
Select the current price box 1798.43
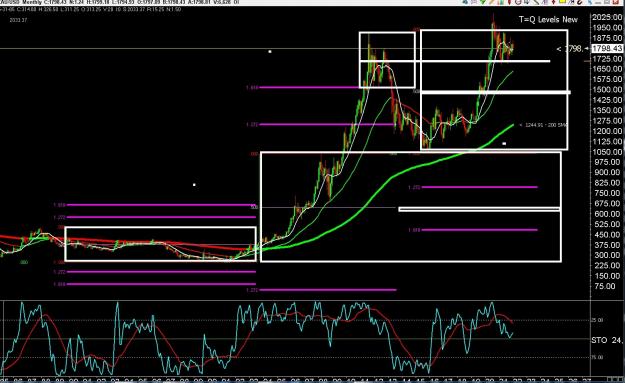[x=607, y=49]
